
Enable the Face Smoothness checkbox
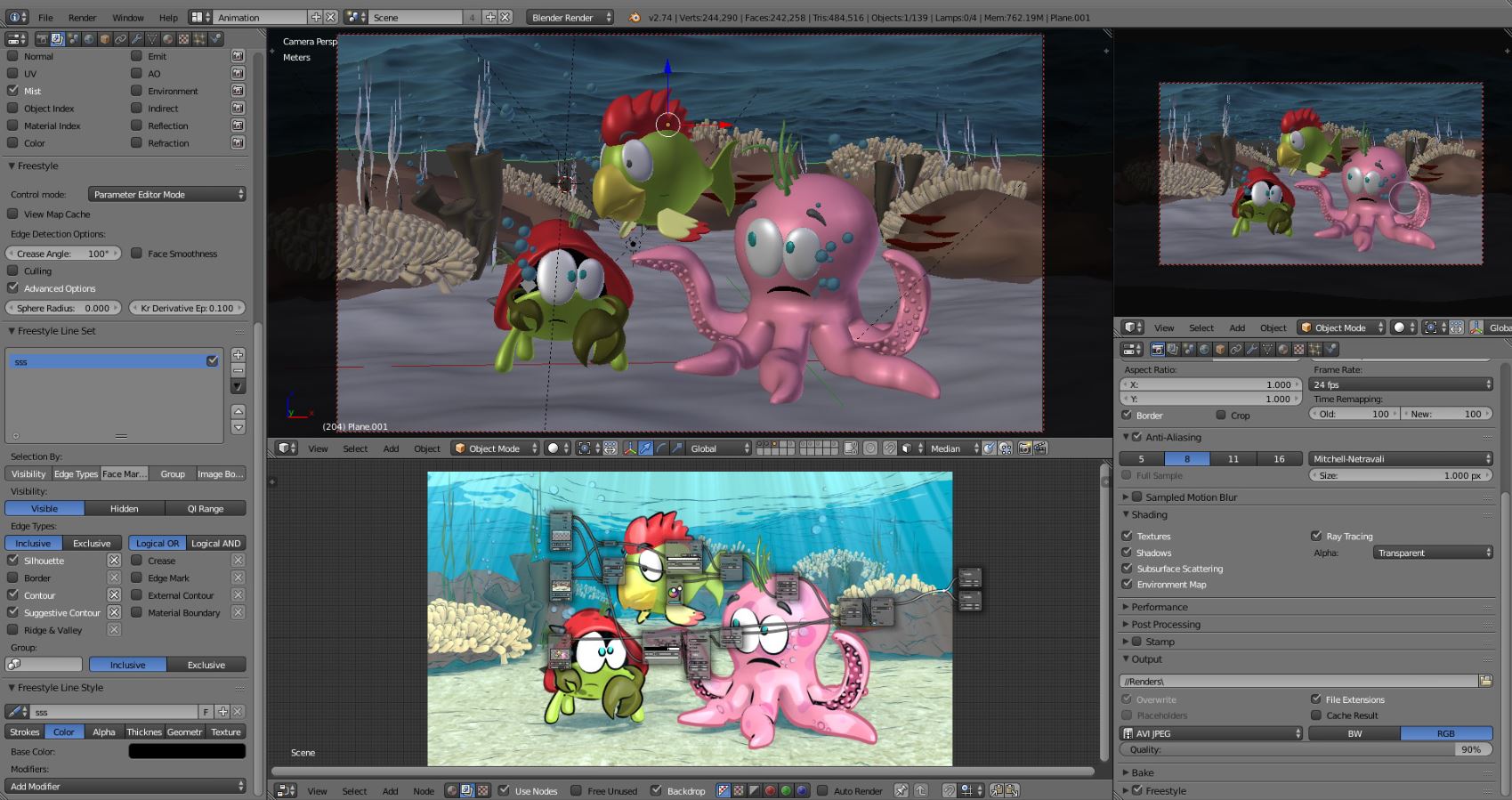point(137,254)
